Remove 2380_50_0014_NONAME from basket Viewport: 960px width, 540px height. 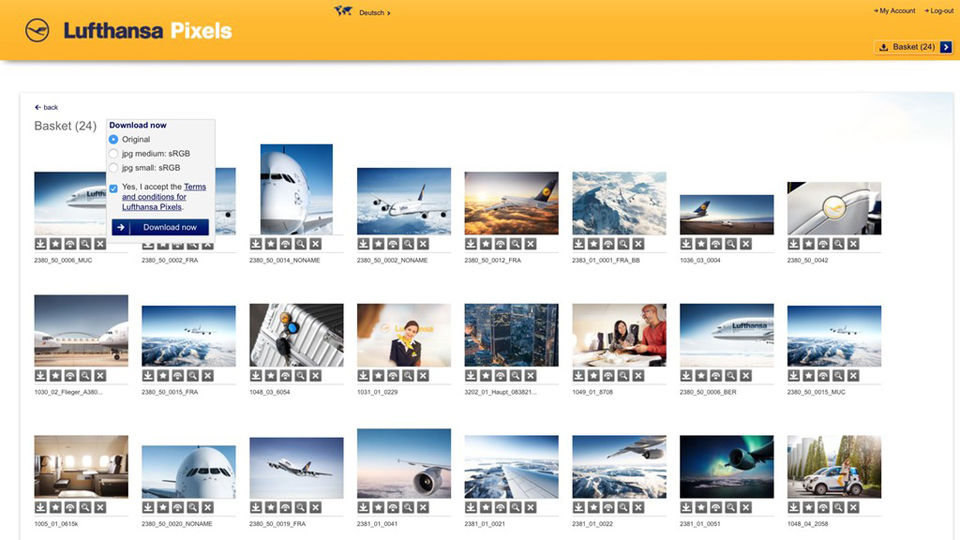(x=315, y=244)
